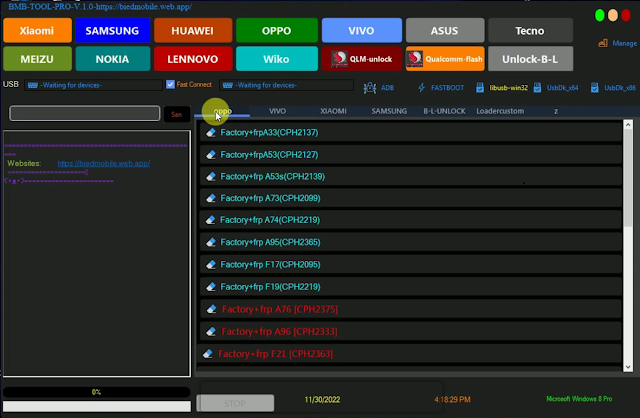Click eraser icon for F21 [CPH2363]

(x=208, y=354)
